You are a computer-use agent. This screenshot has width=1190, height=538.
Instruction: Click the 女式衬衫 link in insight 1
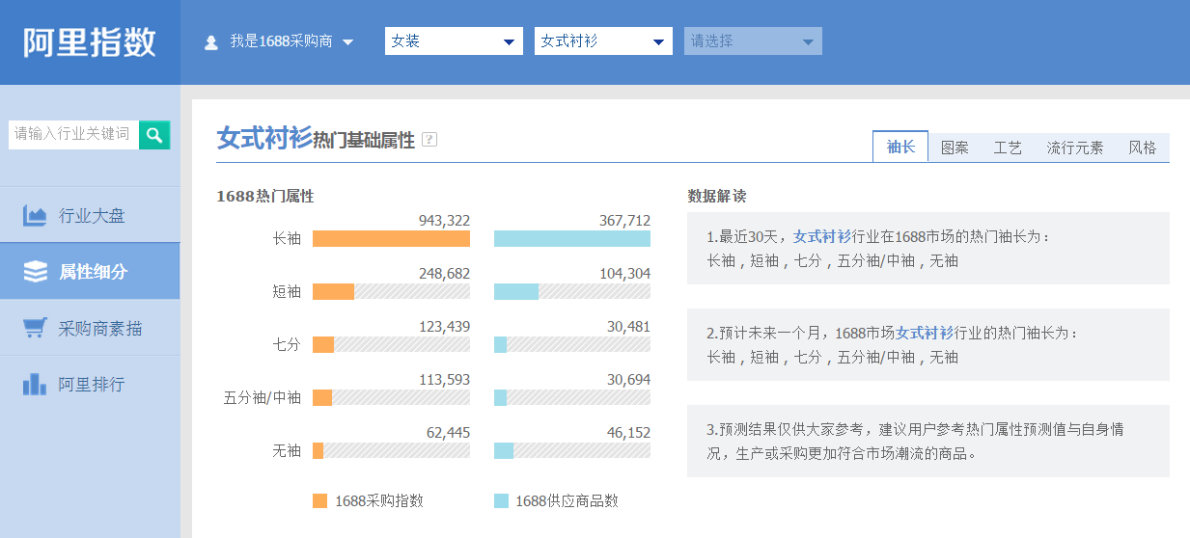[822, 237]
